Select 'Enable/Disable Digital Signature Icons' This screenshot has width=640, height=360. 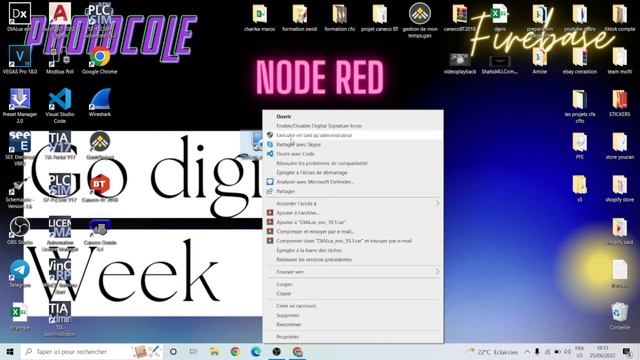(x=353, y=126)
